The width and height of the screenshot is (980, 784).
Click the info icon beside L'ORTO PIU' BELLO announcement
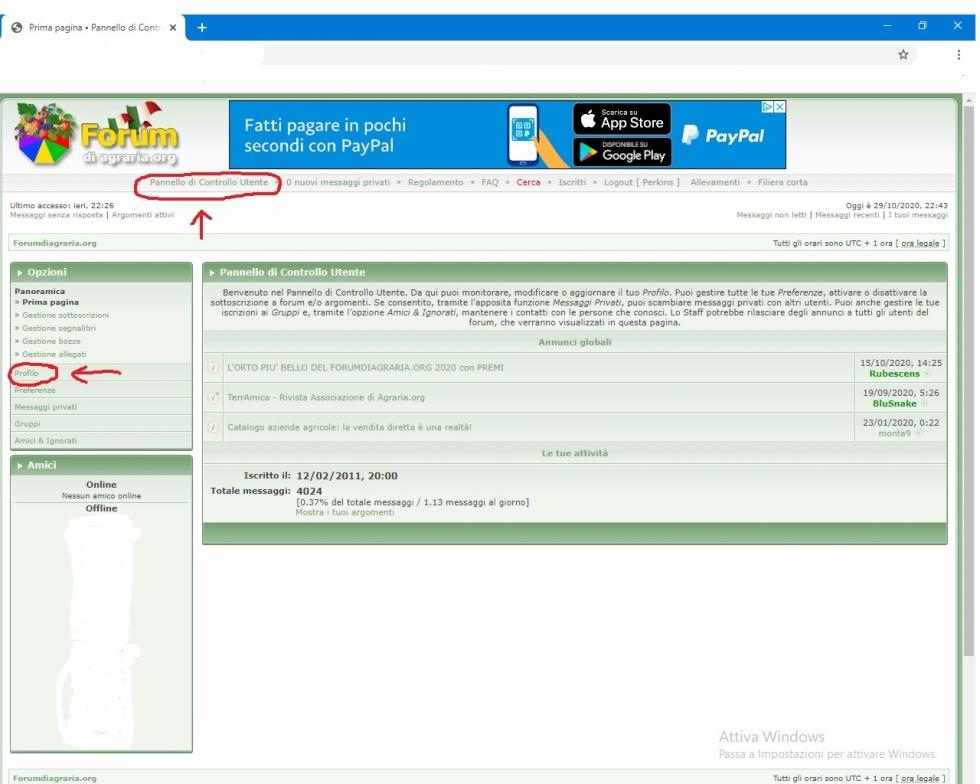[x=213, y=368]
